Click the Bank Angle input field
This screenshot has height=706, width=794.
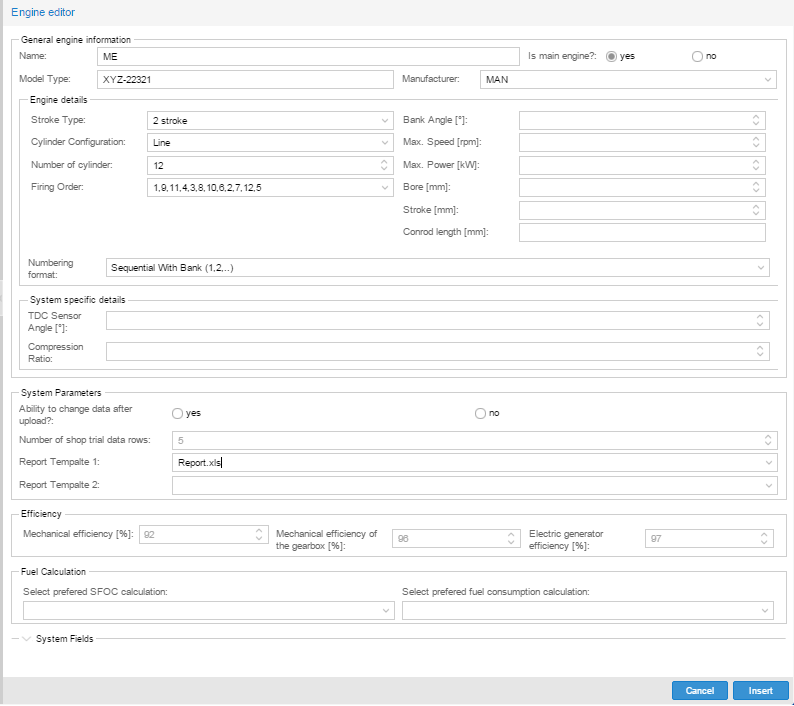[642, 121]
